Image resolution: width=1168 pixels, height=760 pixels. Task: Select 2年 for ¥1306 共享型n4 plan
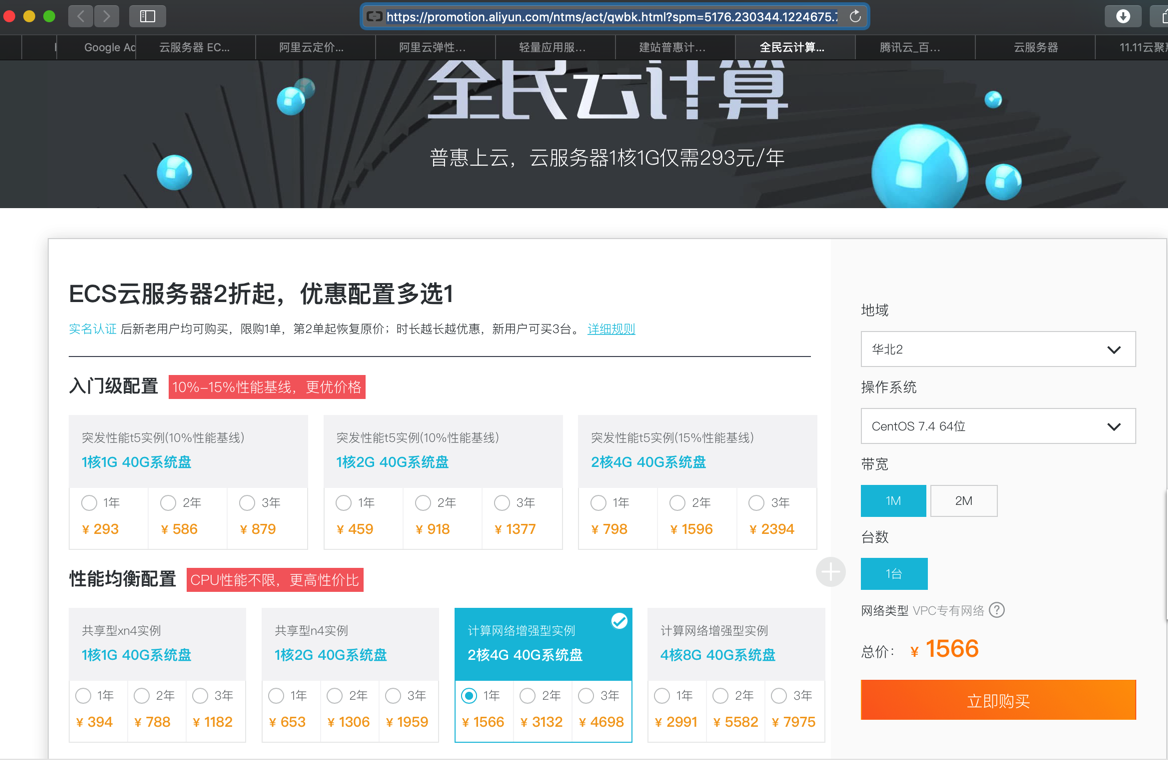[334, 695]
